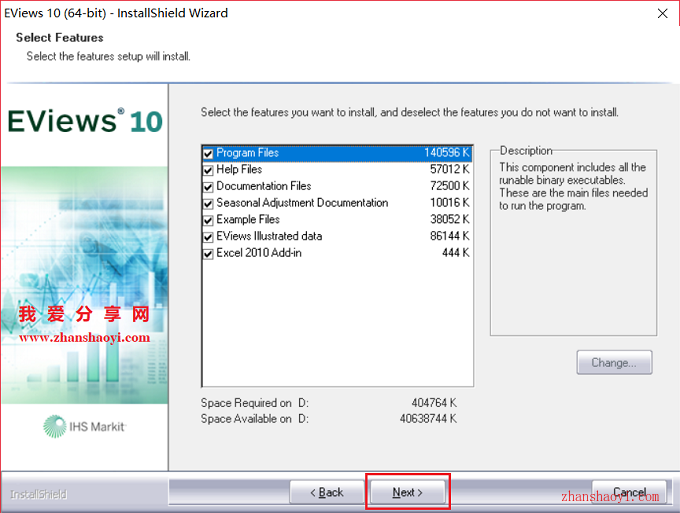Select the Example Files feature label

tap(248, 219)
